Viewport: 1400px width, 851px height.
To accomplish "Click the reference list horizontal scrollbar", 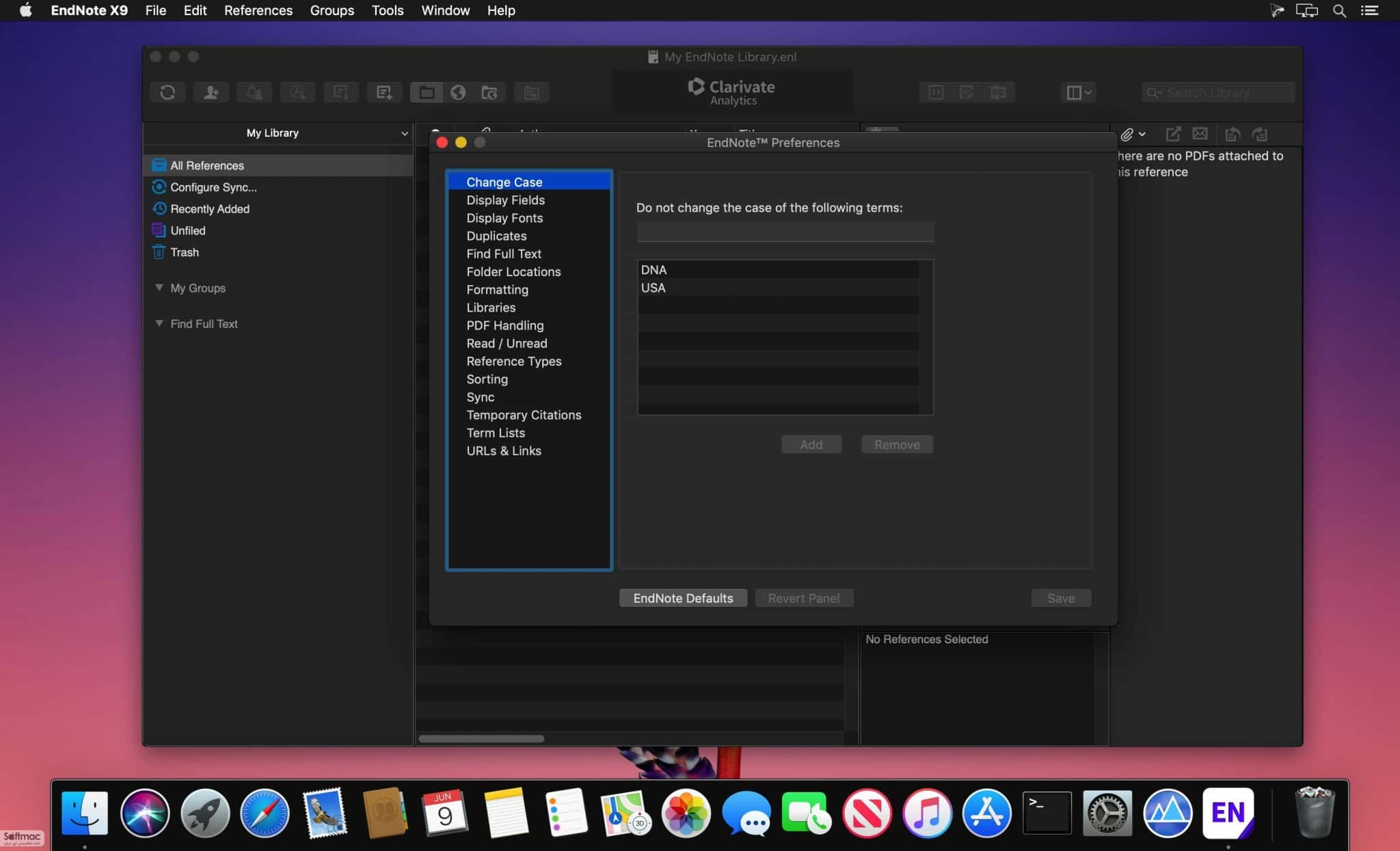I will (481, 738).
